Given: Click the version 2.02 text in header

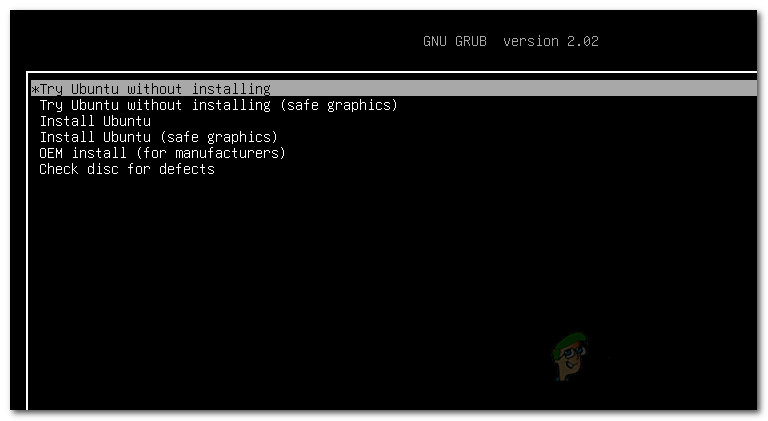Looking at the screenshot, I should pyautogui.click(x=551, y=41).
